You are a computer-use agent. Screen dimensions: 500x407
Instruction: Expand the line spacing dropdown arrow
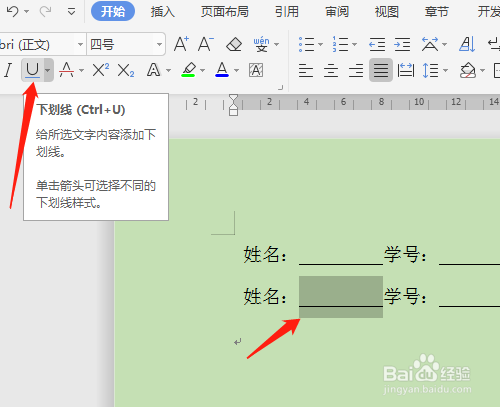pos(445,70)
